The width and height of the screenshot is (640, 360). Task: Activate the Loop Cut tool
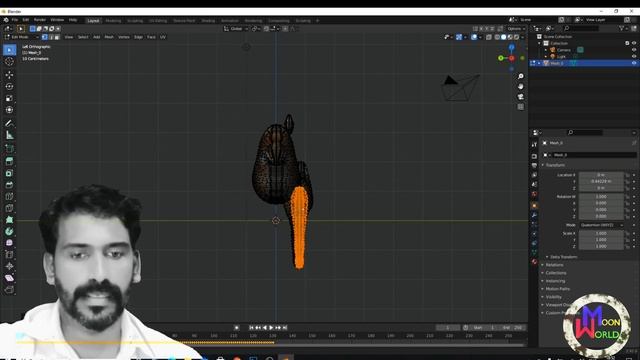click(x=9, y=197)
